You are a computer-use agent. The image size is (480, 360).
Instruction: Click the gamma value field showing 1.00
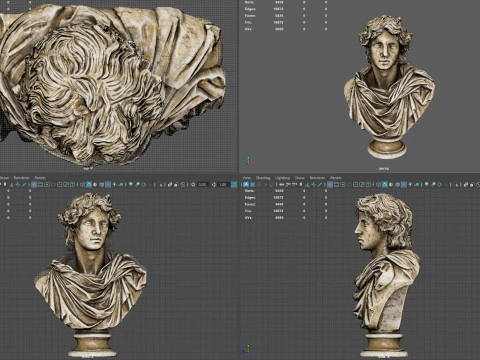(x=223, y=184)
